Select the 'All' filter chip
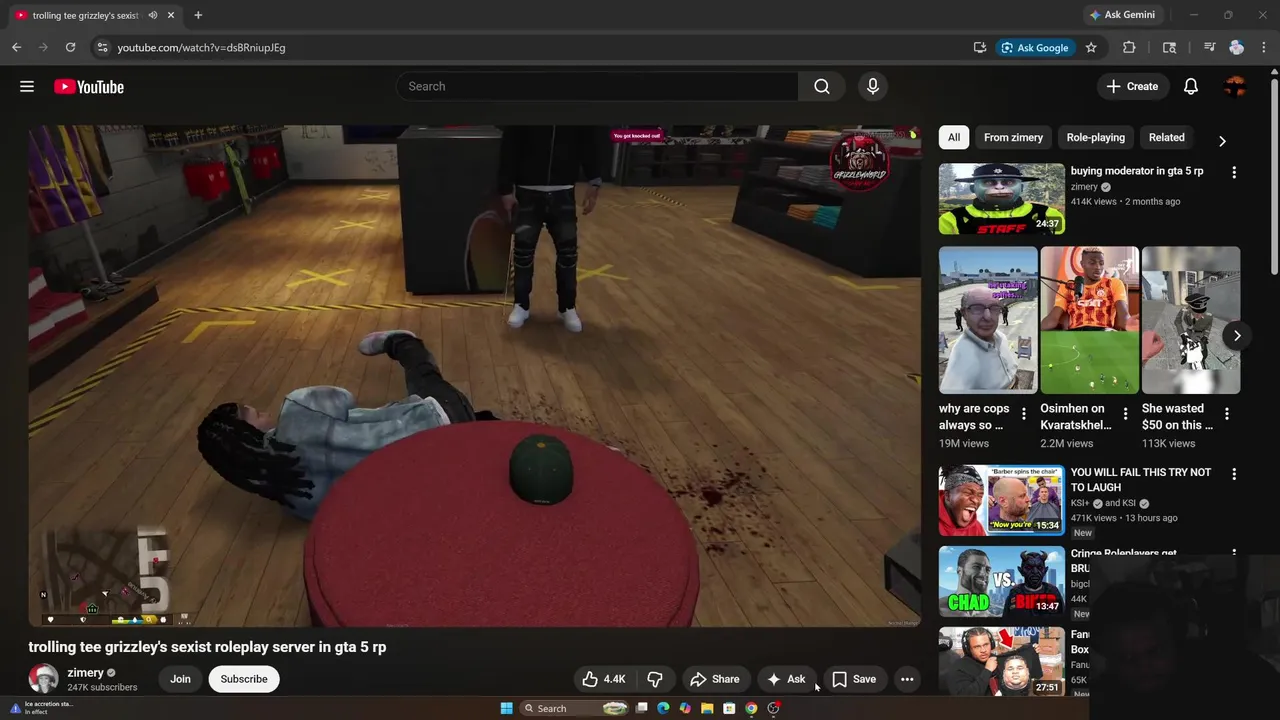Viewport: 1280px width, 720px height. click(x=954, y=138)
